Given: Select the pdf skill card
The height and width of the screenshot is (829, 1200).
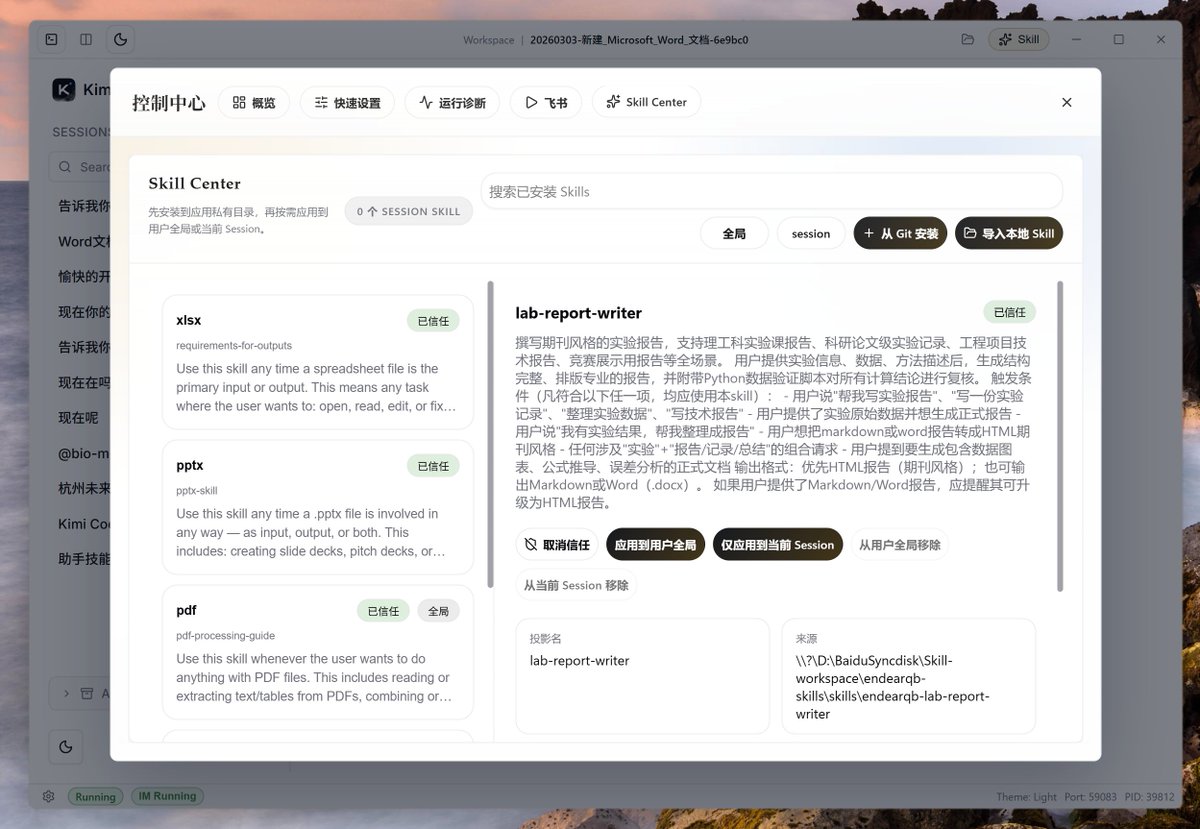Looking at the screenshot, I should coord(317,652).
